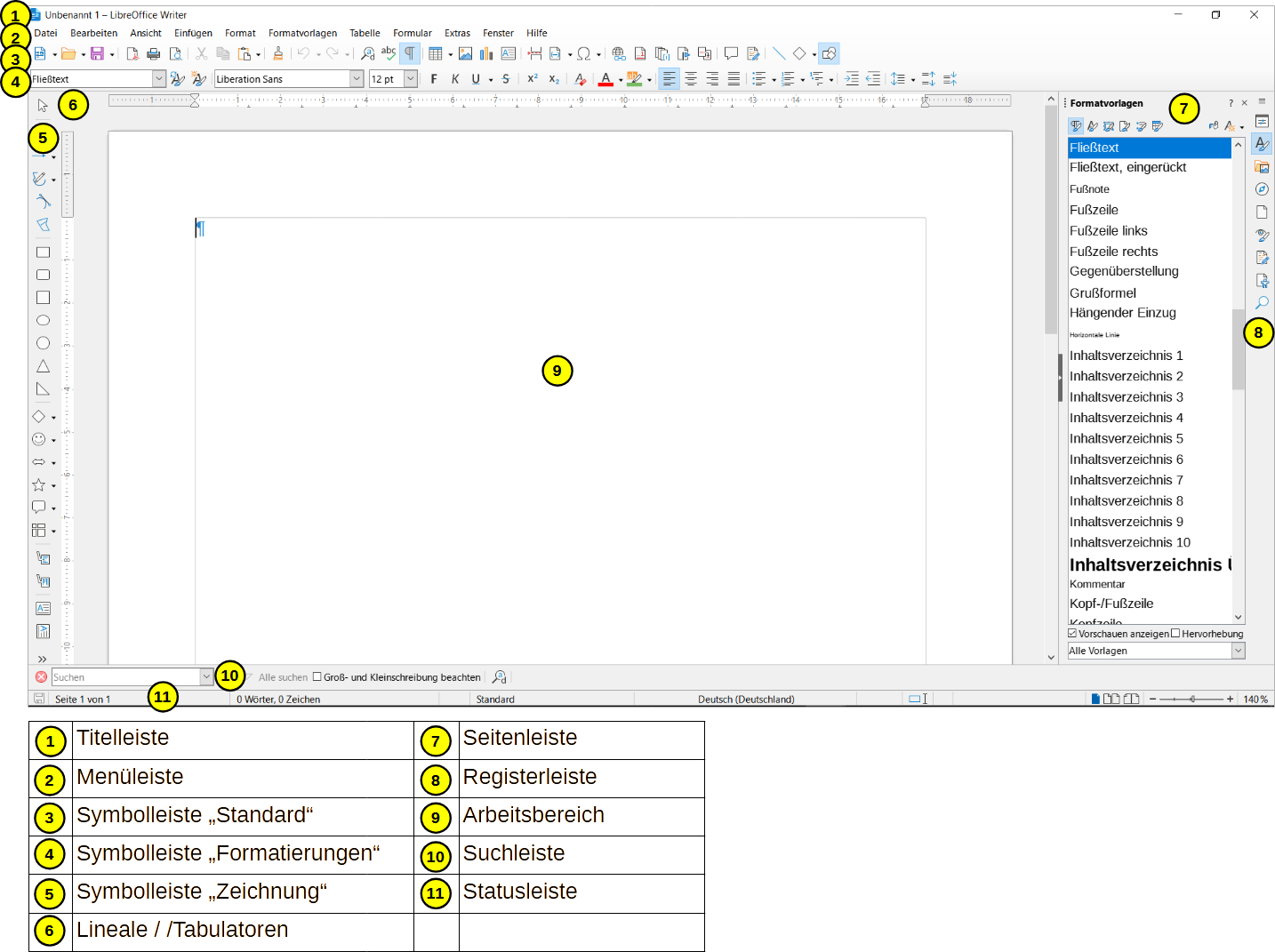Toggle formatting marks pilcrow button
This screenshot has width=1275, height=952.
click(410, 54)
